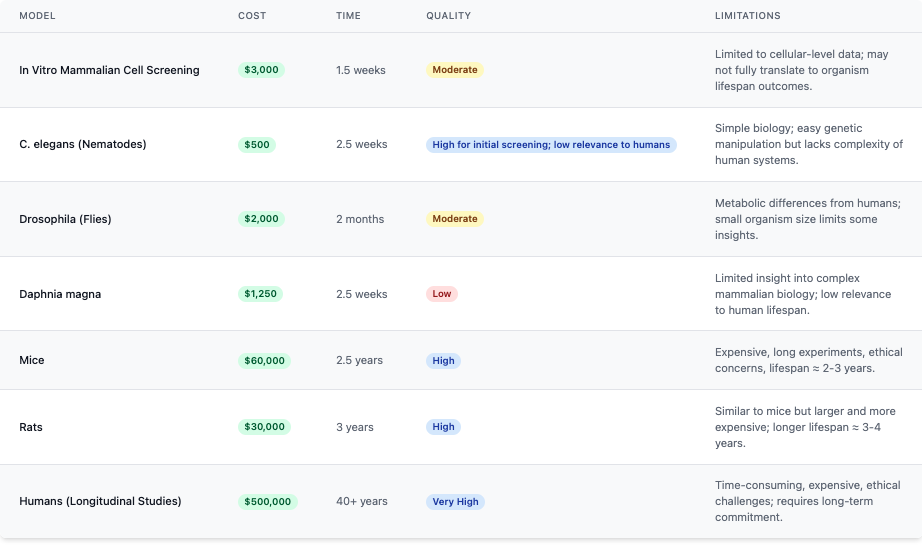
Task: Click the MODEL column header
Action: (x=38, y=16)
